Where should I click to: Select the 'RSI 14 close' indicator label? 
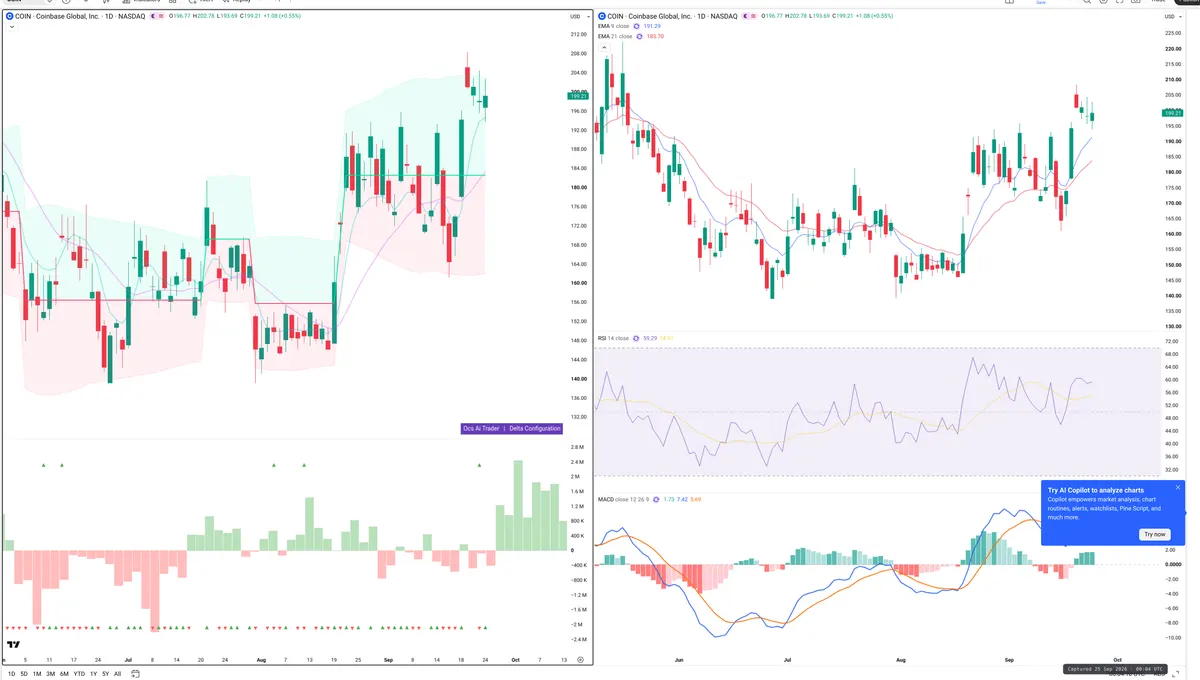(x=614, y=339)
